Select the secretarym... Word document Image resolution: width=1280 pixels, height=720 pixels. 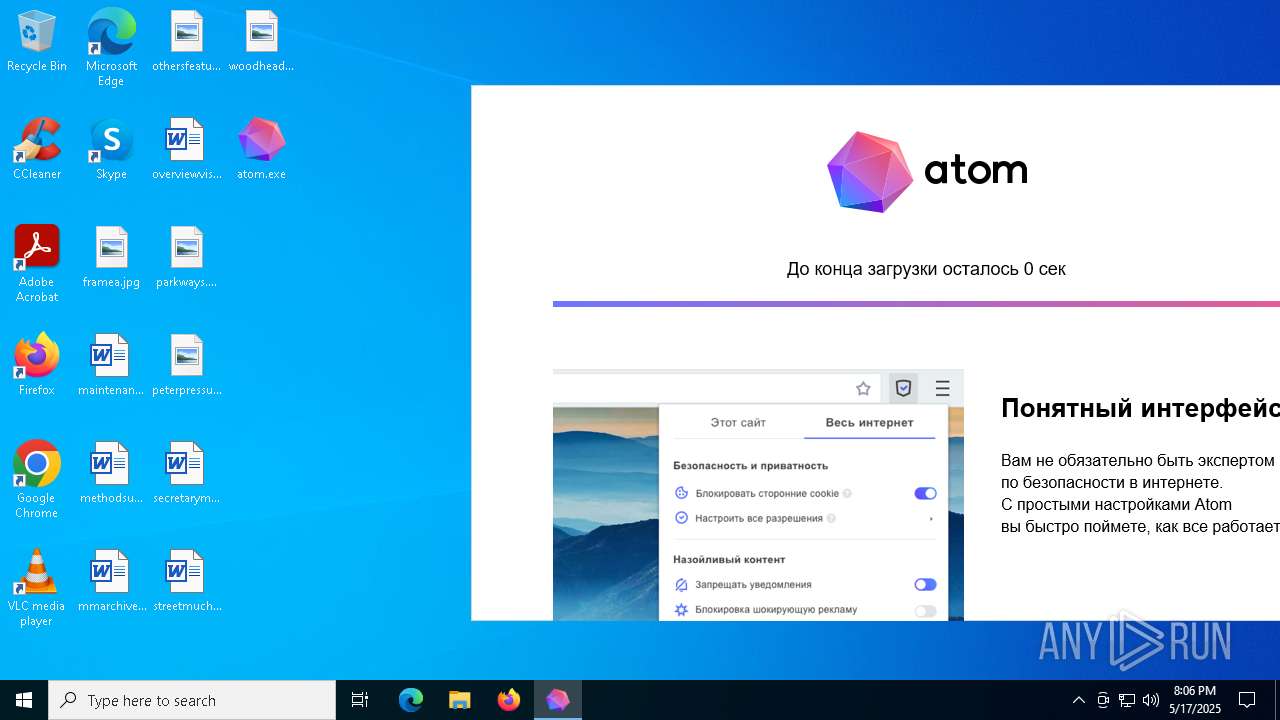(186, 474)
